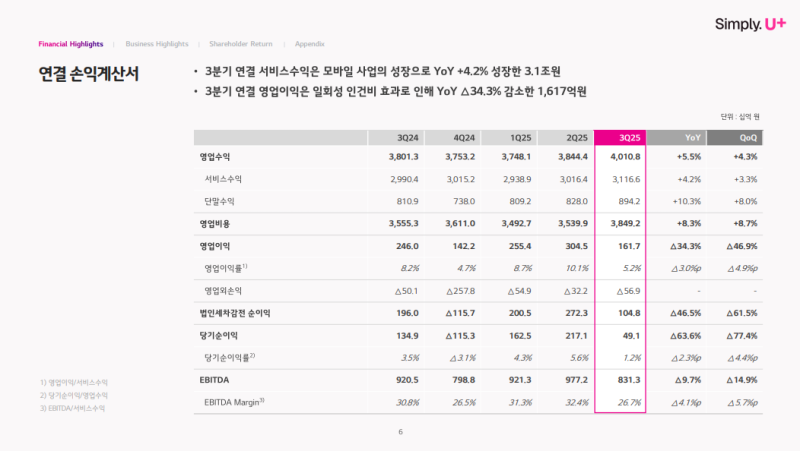The image size is (800, 451).
Task: Click the YoY column header
Action: pyautogui.click(x=691, y=137)
